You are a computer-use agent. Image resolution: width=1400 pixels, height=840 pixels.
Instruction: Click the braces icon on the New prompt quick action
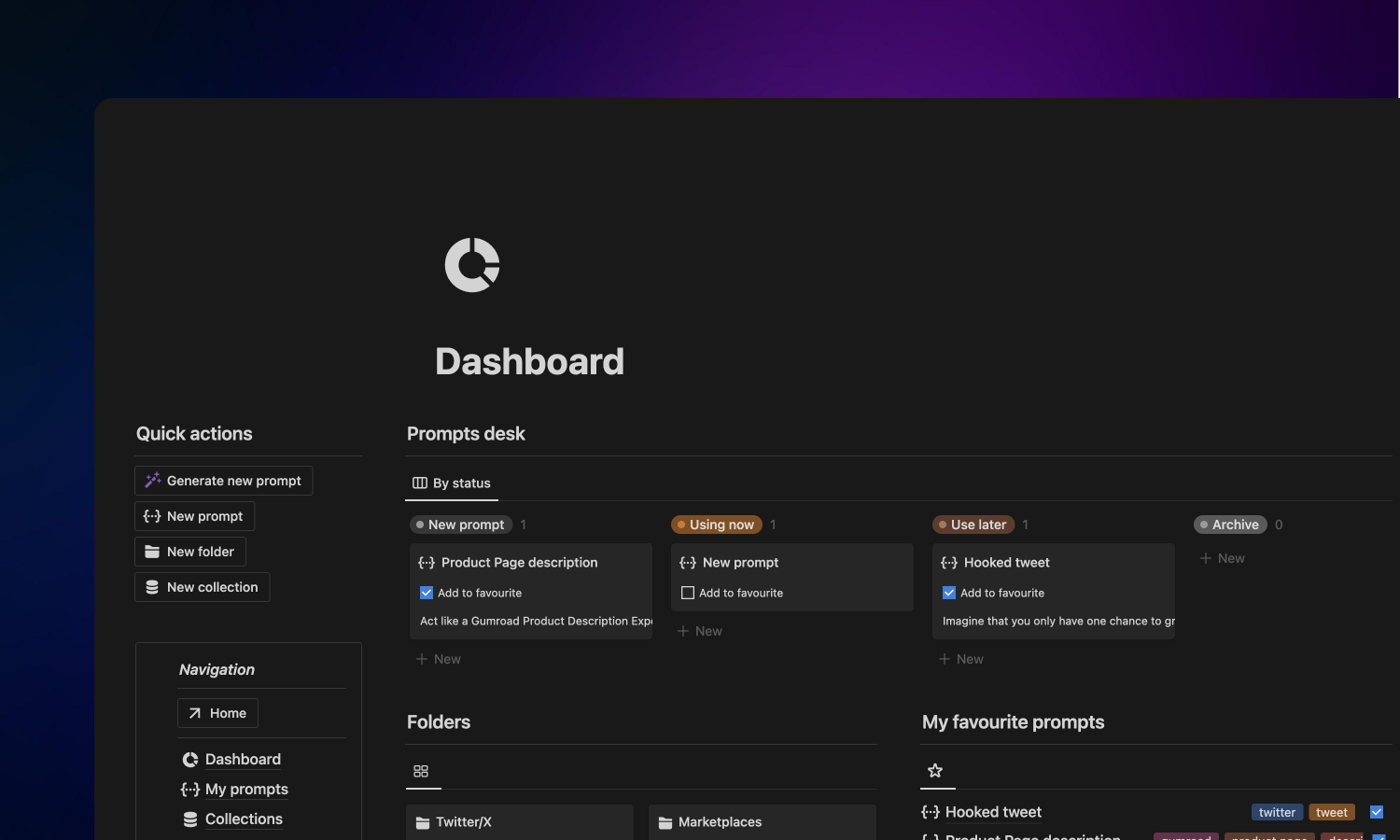pos(152,516)
